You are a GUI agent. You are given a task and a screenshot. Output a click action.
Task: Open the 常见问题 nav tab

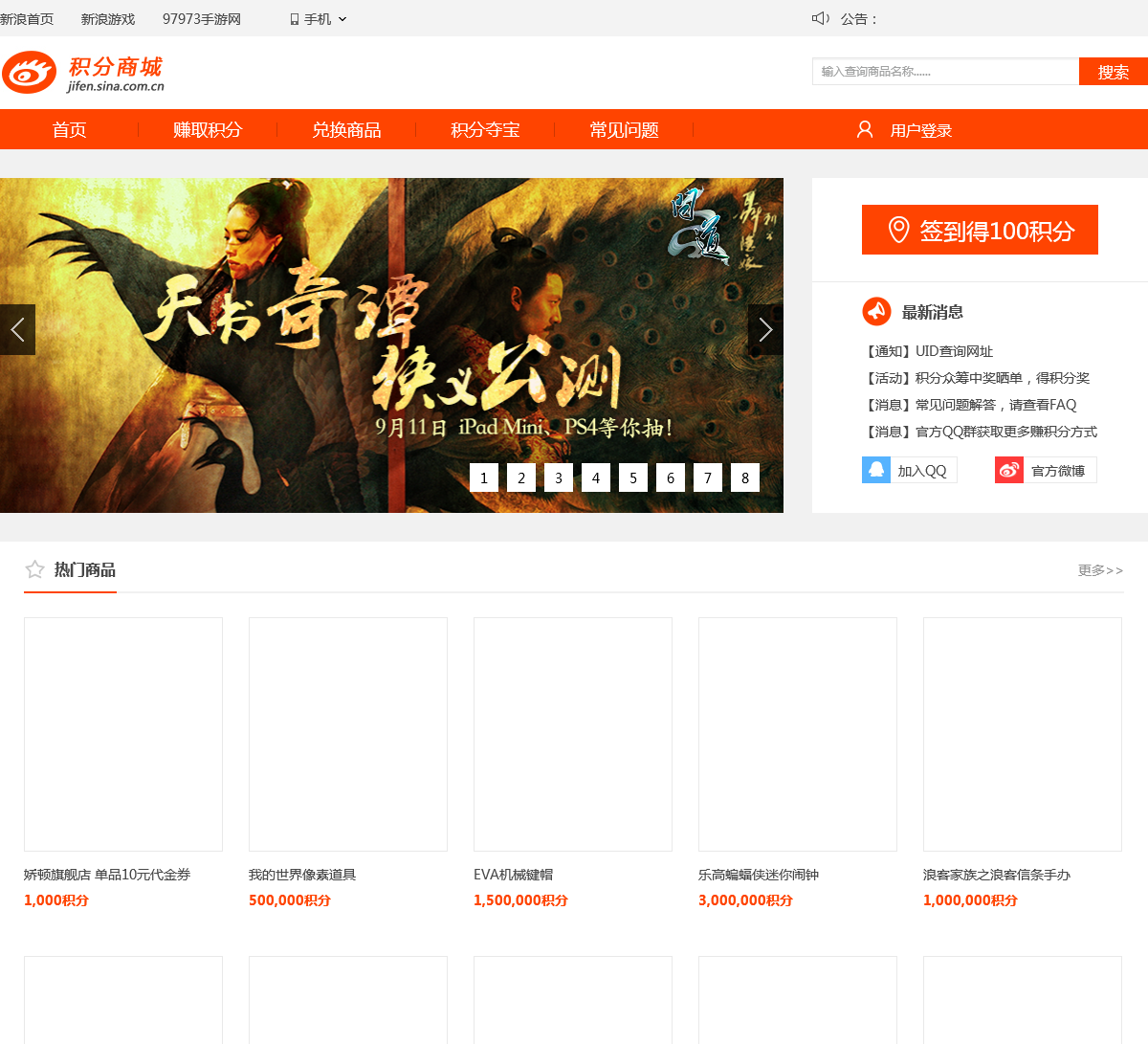(x=624, y=129)
